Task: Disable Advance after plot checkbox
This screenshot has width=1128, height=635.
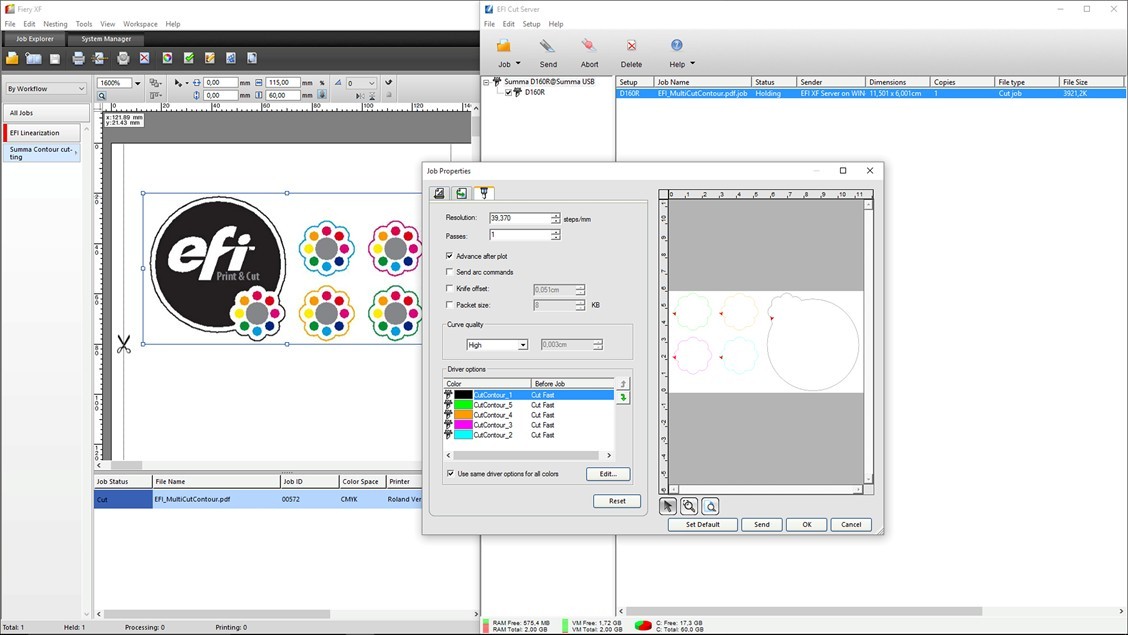Action: coord(450,256)
